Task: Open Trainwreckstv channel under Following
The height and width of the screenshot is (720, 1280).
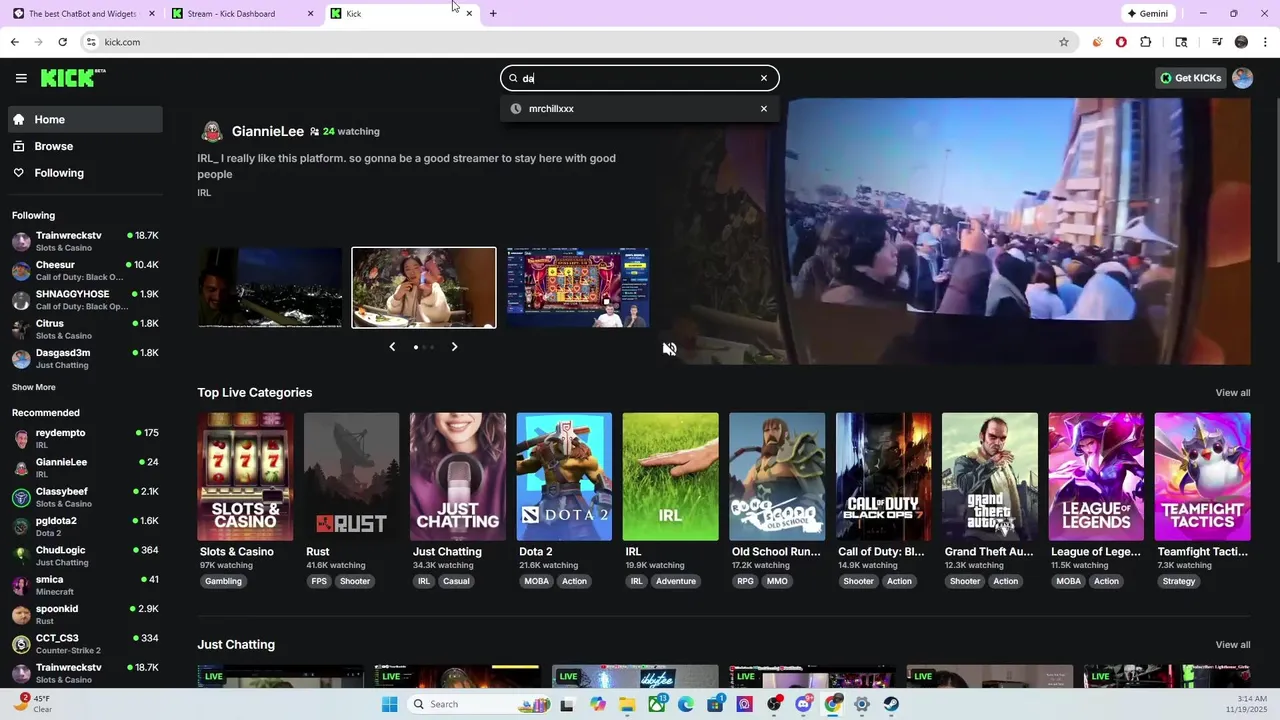Action: [x=85, y=241]
